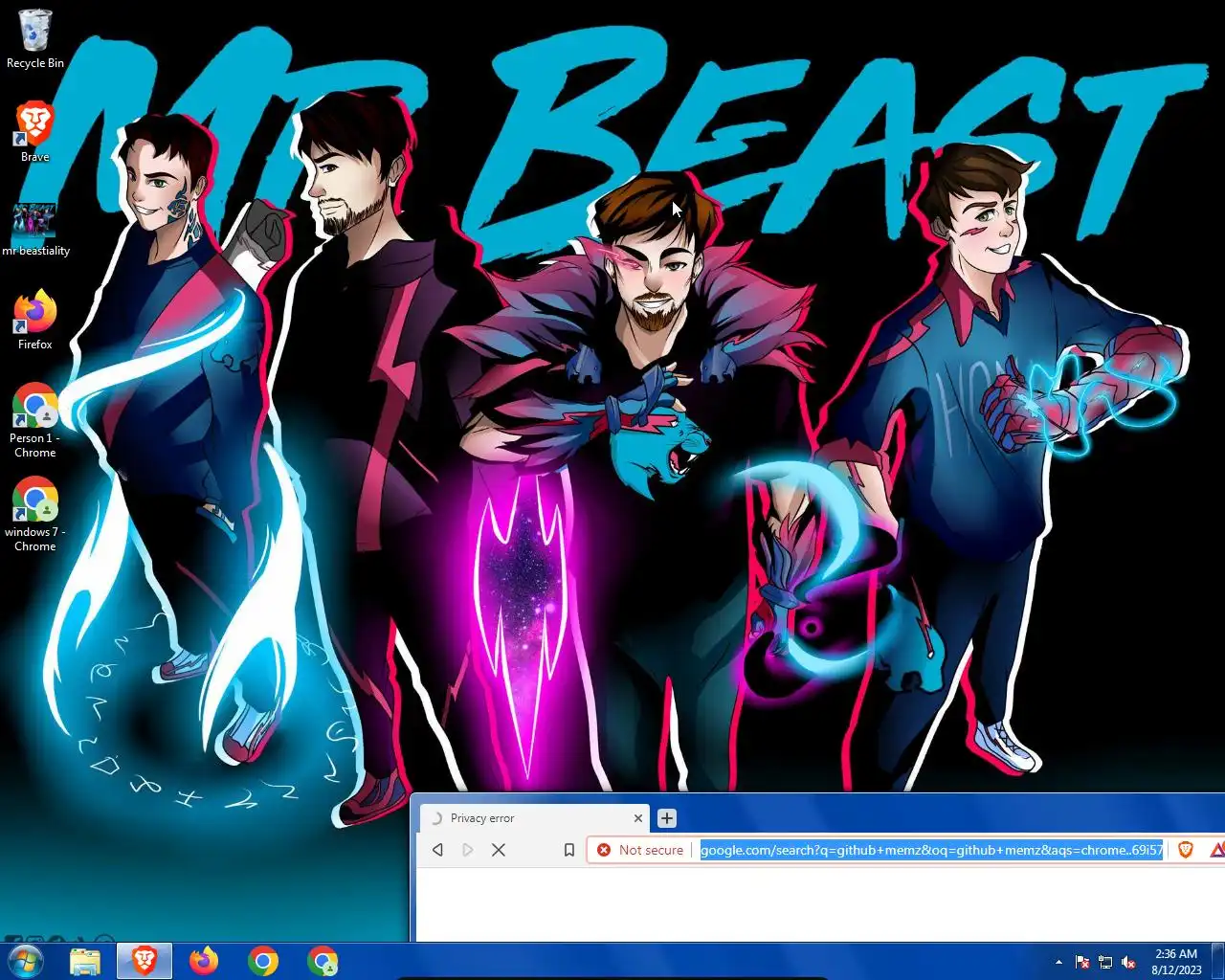Open Person 1 - Chrome desktop shortcut
1225x980 pixels.
coord(34,421)
